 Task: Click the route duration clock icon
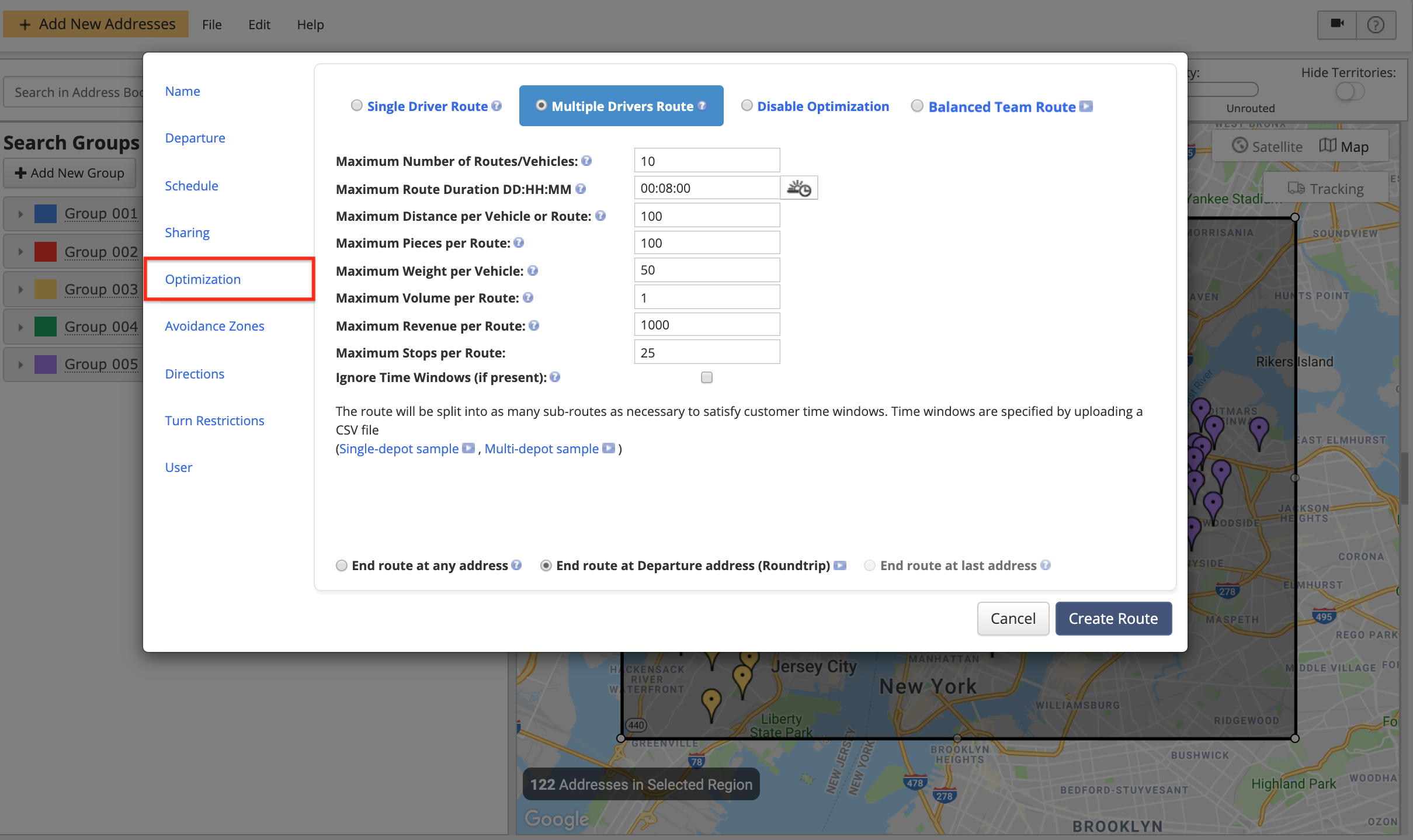798,188
